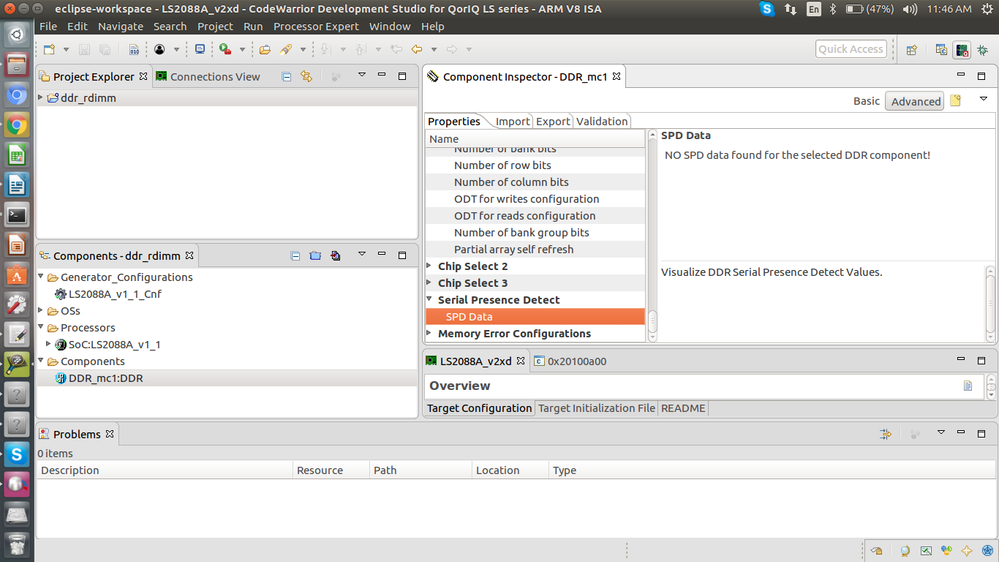Click the Name column header in Properties

[x=535, y=139]
